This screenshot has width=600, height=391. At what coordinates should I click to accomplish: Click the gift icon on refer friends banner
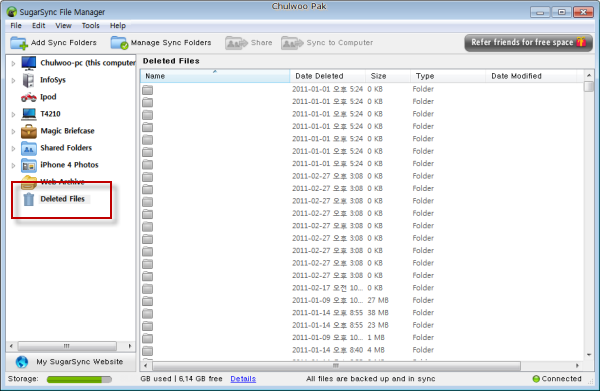[x=582, y=42]
